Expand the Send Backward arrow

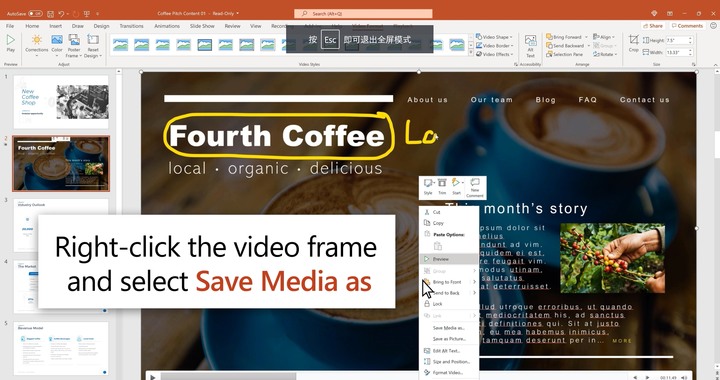589,45
